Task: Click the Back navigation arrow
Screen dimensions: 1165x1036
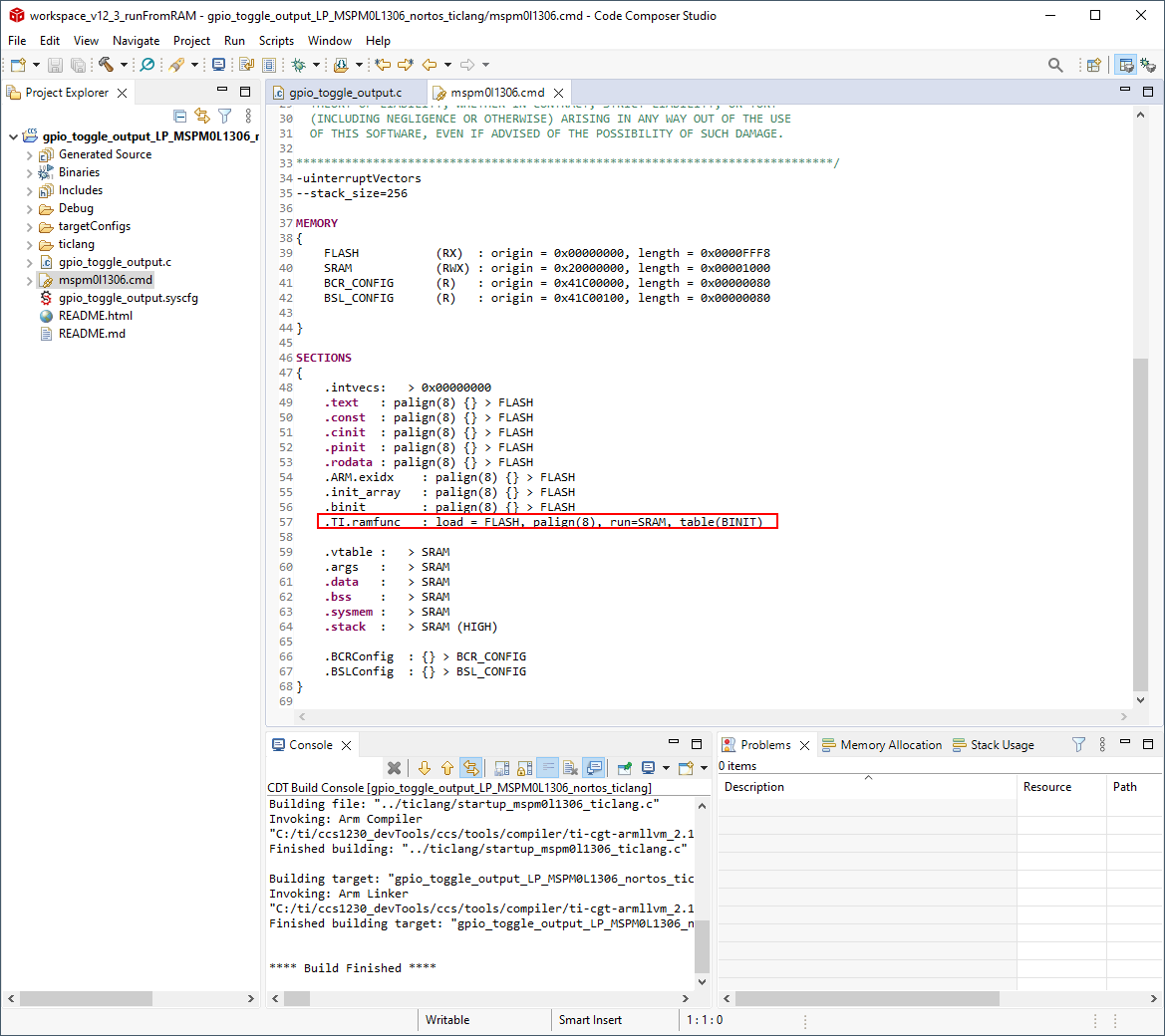Action: (x=430, y=65)
